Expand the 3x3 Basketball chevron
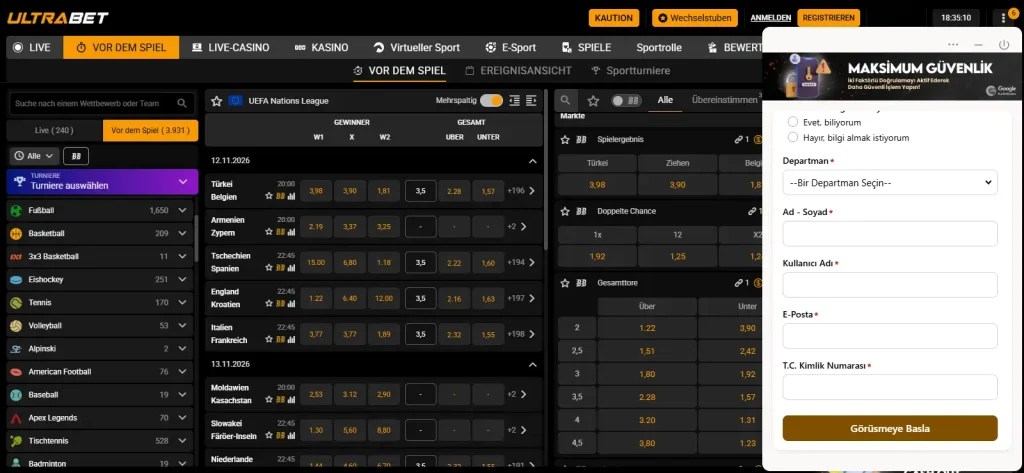The image size is (1024, 473). [x=182, y=256]
